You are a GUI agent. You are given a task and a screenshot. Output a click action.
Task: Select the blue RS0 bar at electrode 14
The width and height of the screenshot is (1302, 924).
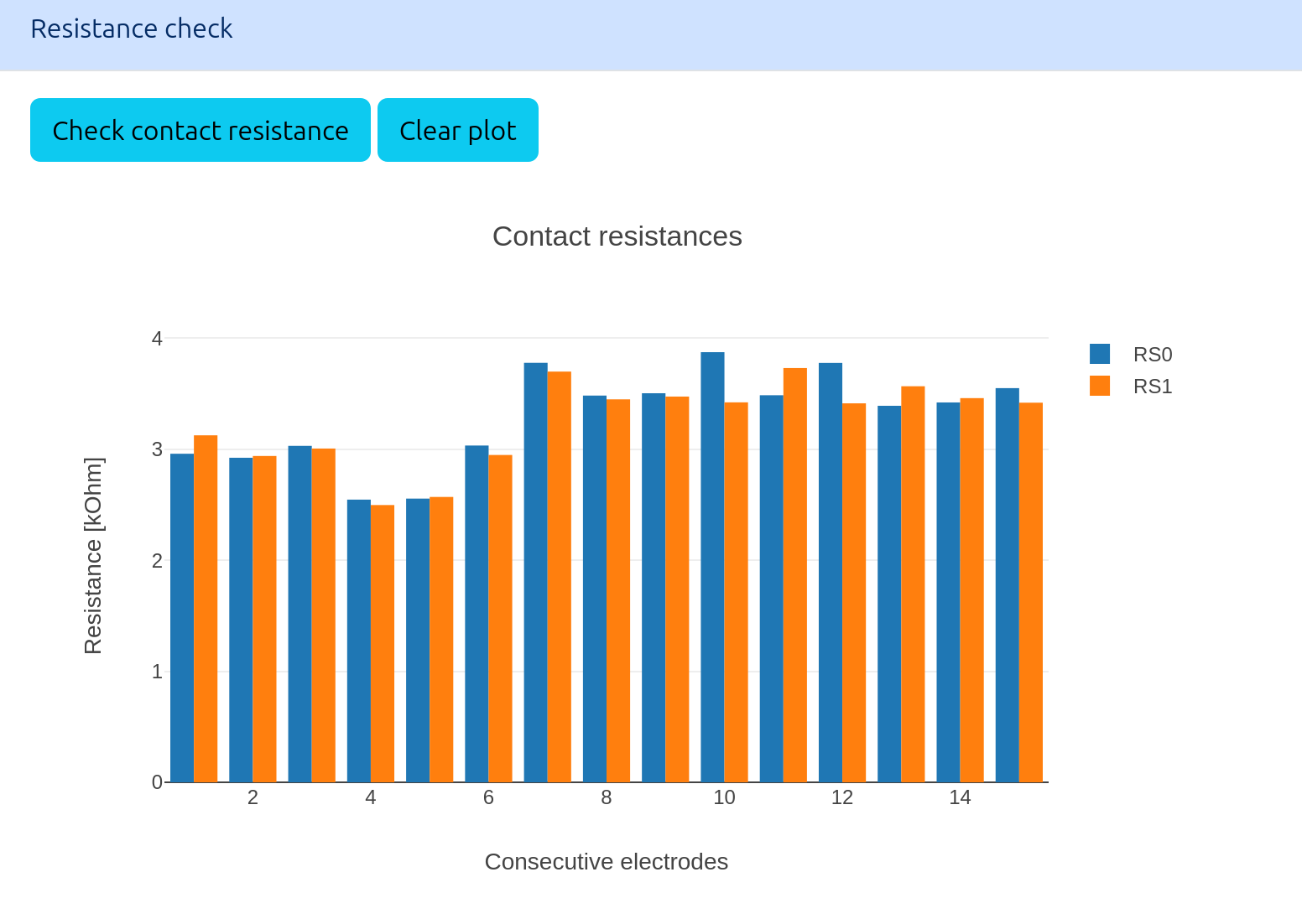(949, 592)
